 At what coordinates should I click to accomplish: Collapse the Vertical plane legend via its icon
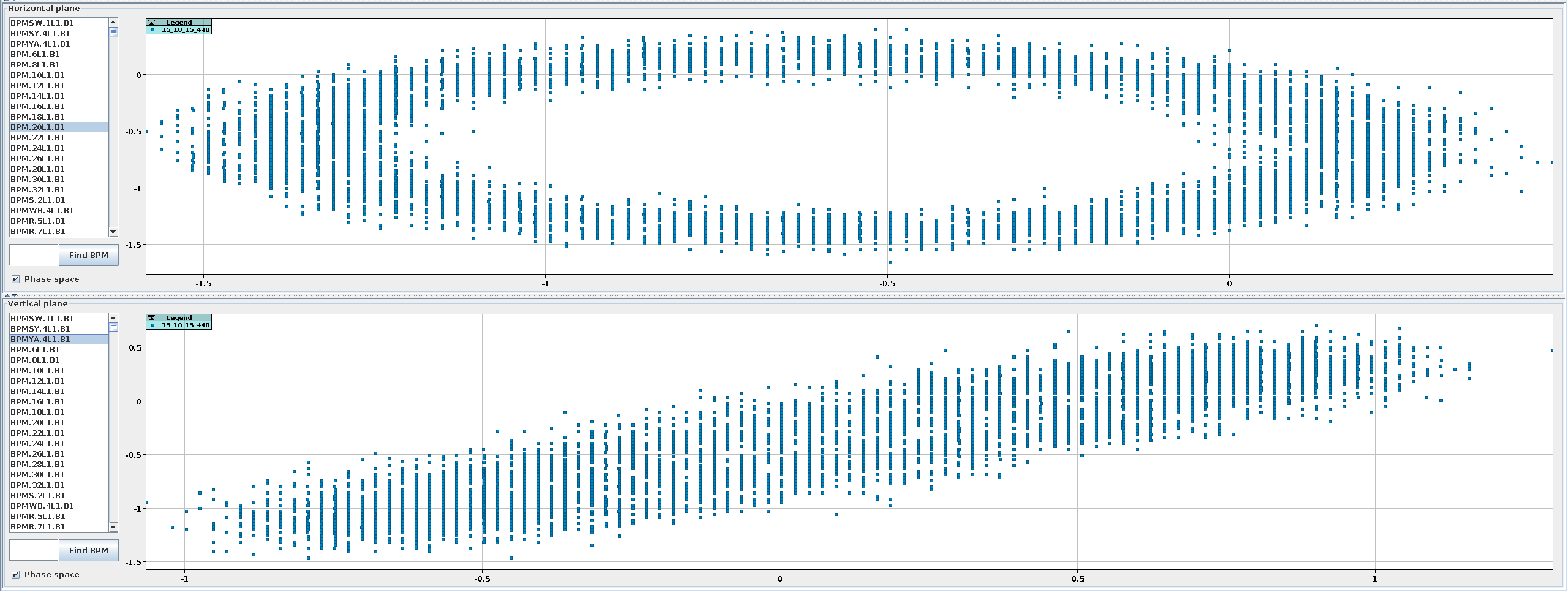click(151, 317)
